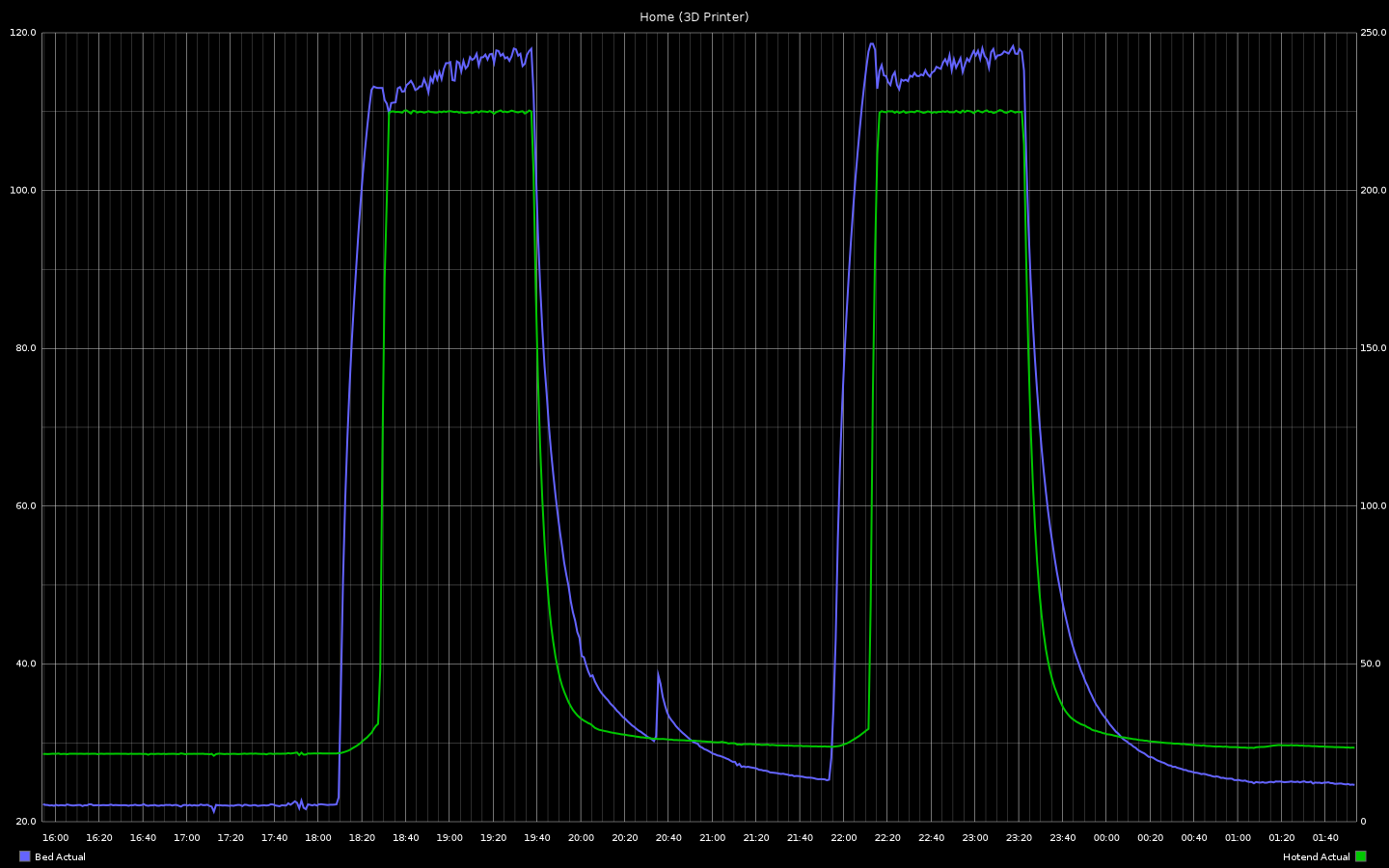Click the small blue spike near 20:40
Screen dimensions: 1389x868
pyautogui.click(x=659, y=675)
